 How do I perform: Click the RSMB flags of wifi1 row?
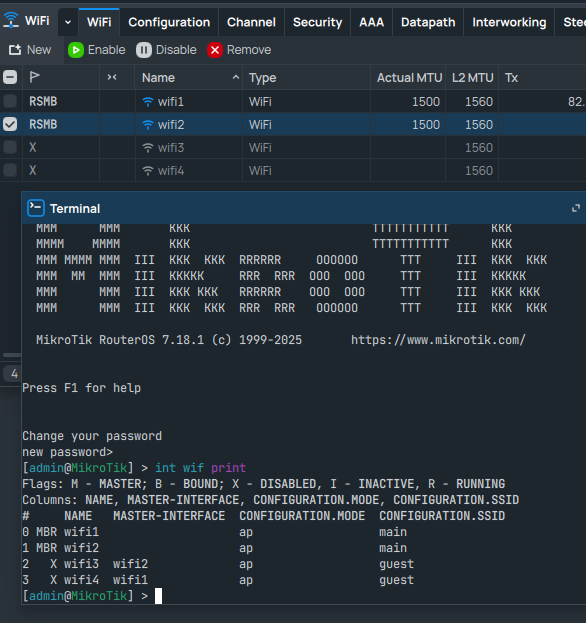[x=43, y=101]
